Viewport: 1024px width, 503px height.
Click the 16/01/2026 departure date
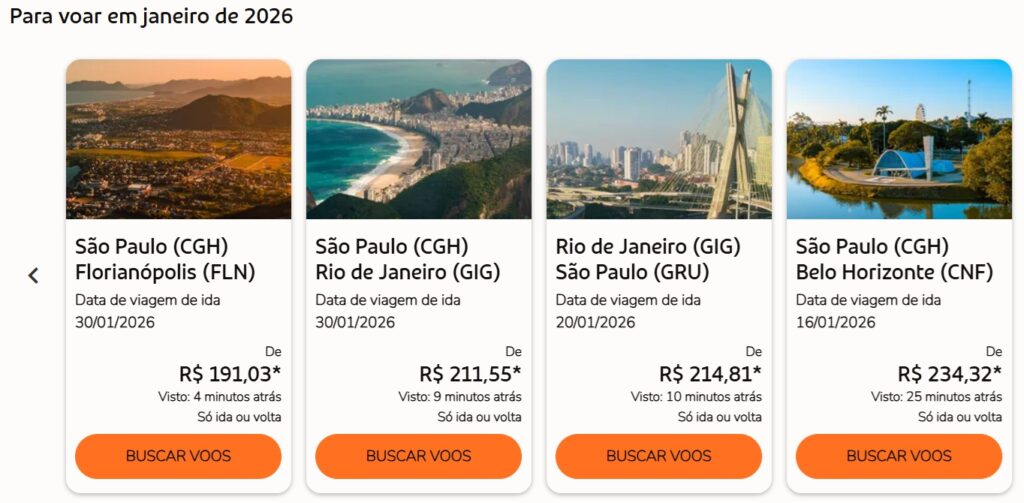(x=835, y=322)
